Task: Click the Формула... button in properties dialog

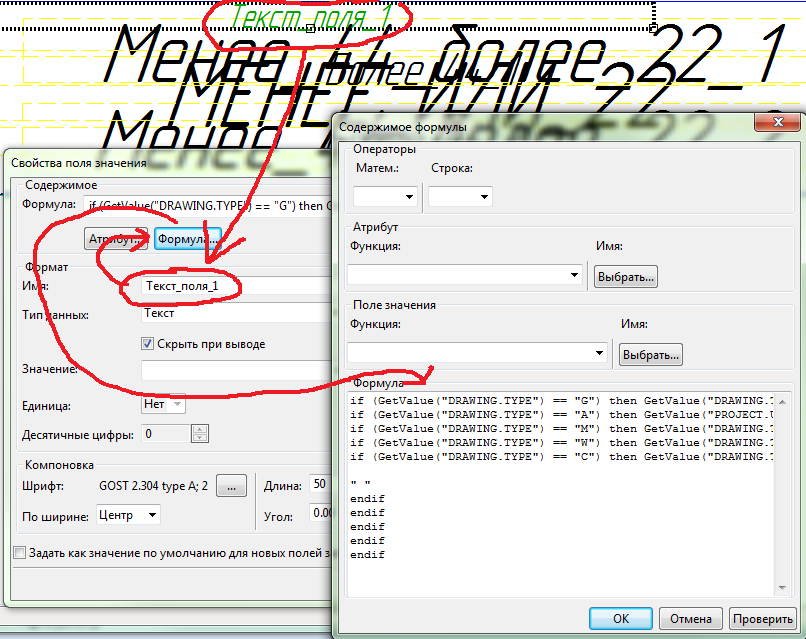Action: [x=188, y=239]
